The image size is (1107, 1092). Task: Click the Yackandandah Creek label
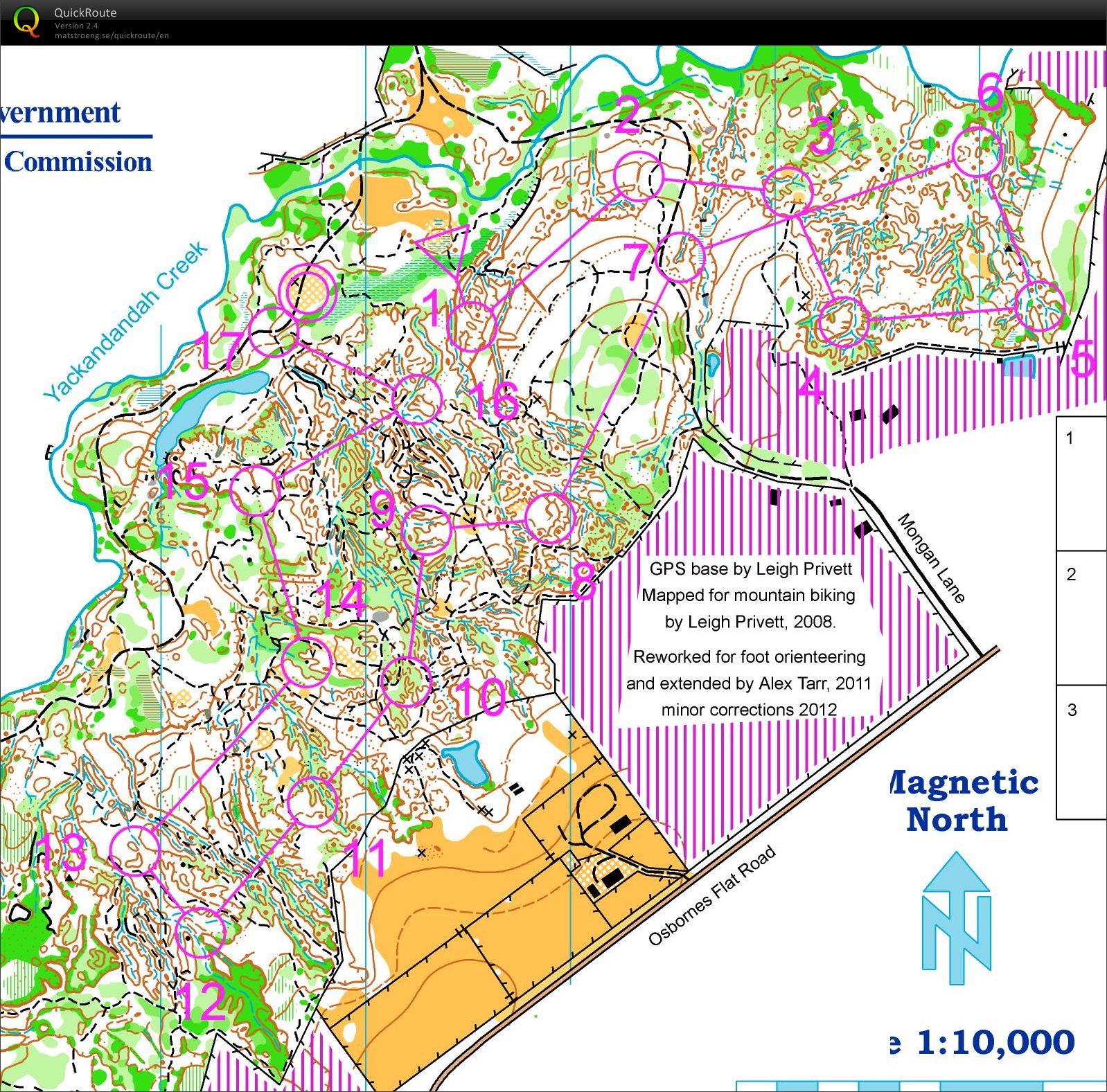coord(125,321)
